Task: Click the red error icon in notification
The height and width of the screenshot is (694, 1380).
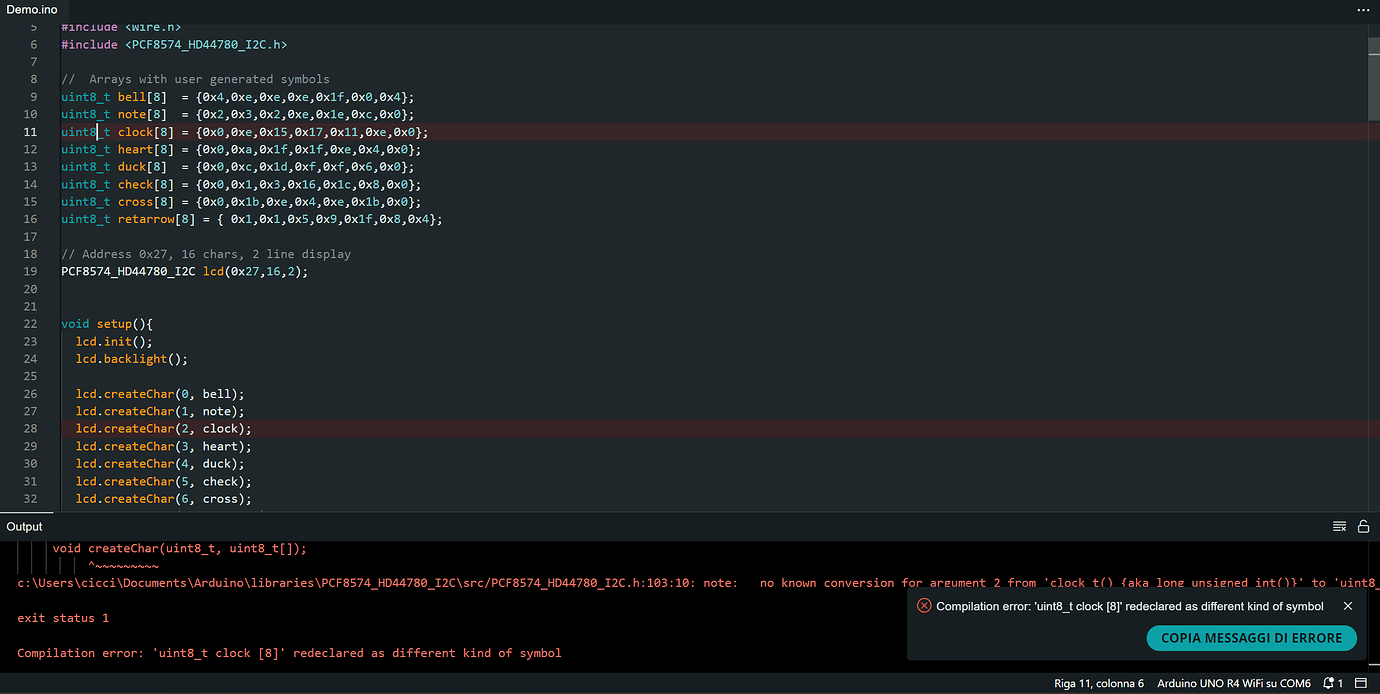Action: 924,606
